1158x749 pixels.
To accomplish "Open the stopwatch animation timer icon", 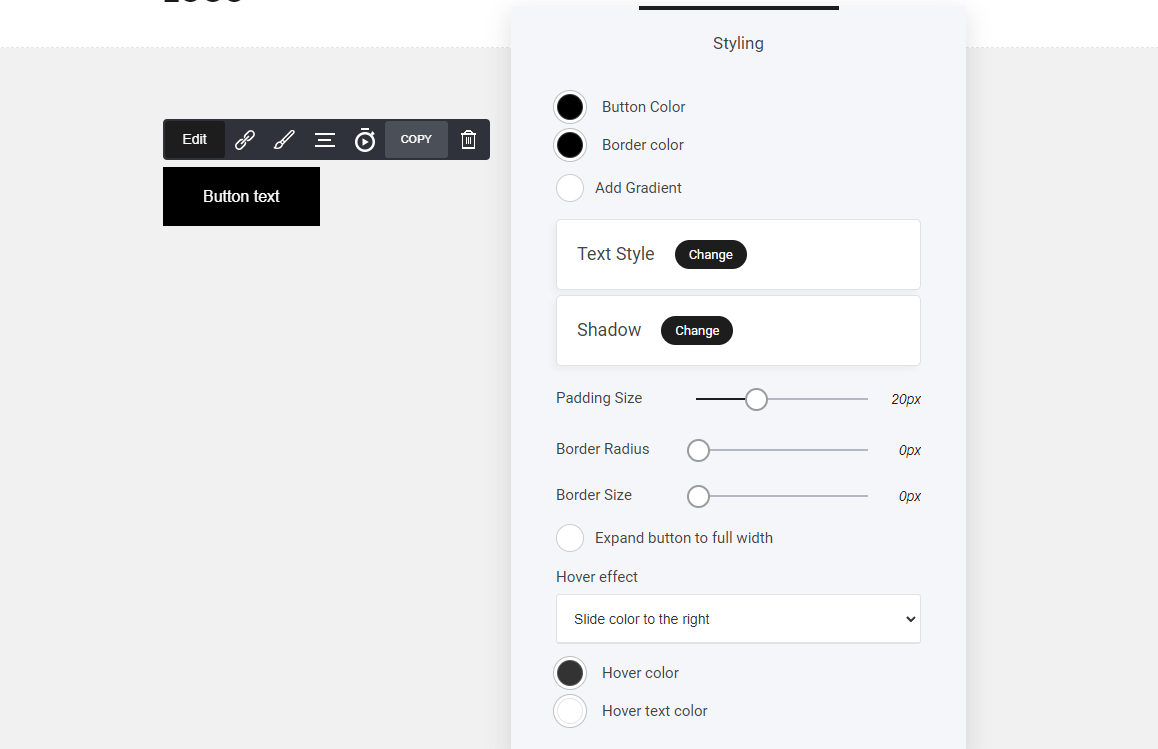I will pos(365,140).
